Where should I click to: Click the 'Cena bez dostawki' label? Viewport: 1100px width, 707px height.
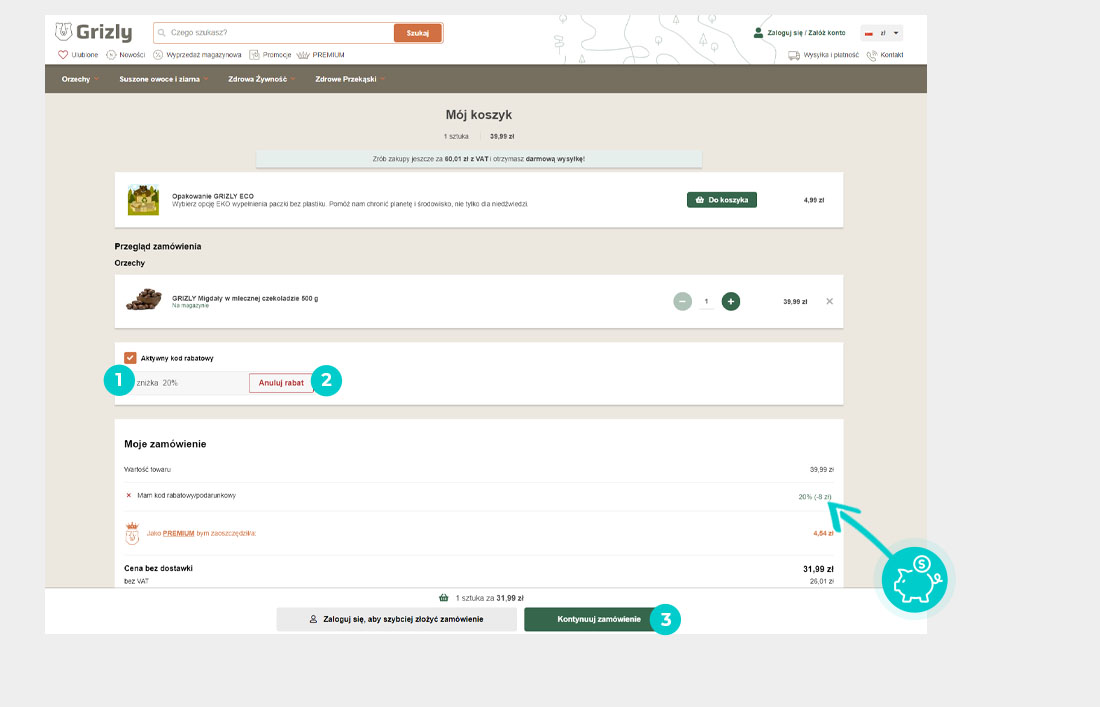pos(159,568)
